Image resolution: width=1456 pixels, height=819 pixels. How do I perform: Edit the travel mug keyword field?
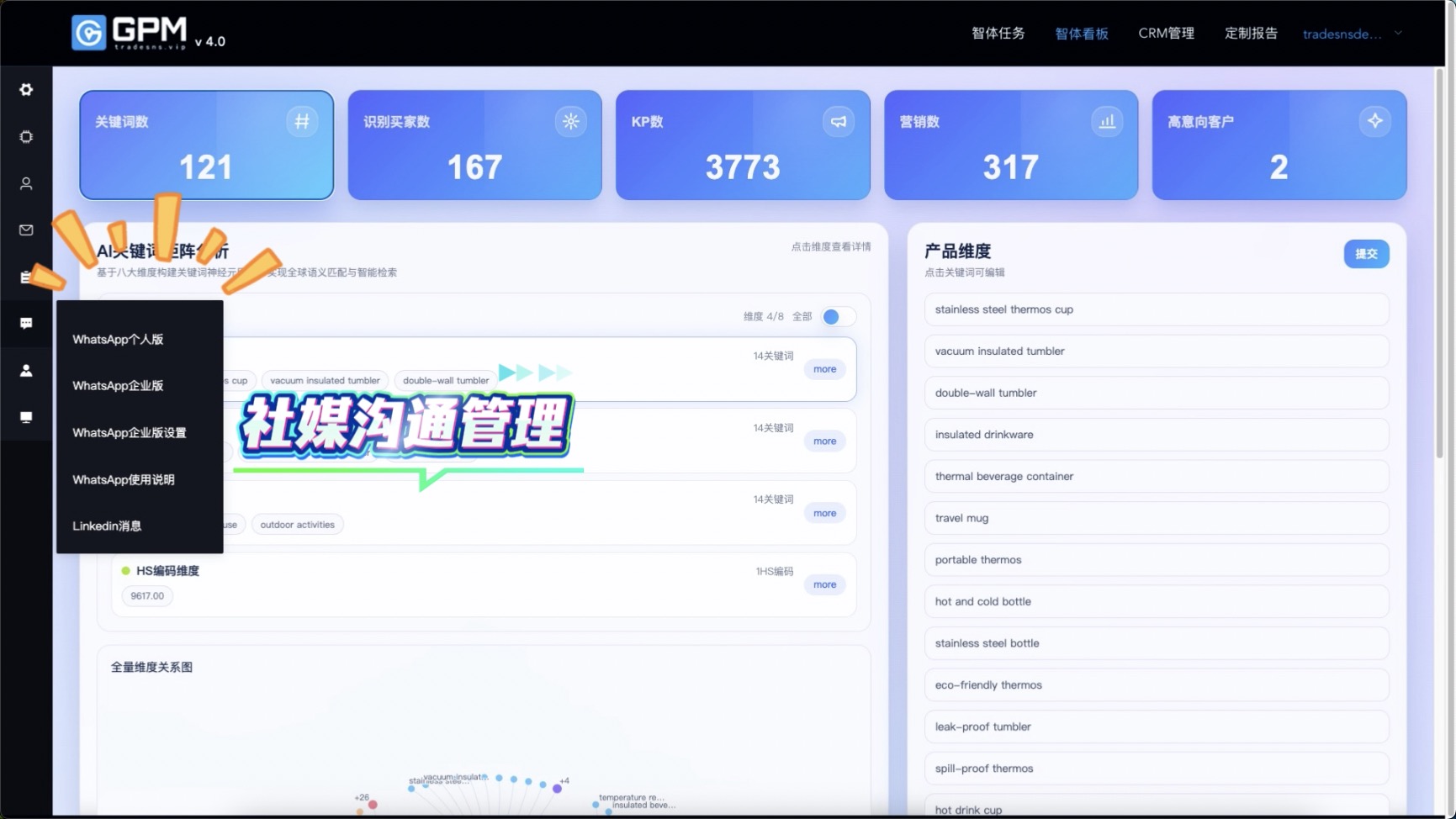pos(1156,518)
